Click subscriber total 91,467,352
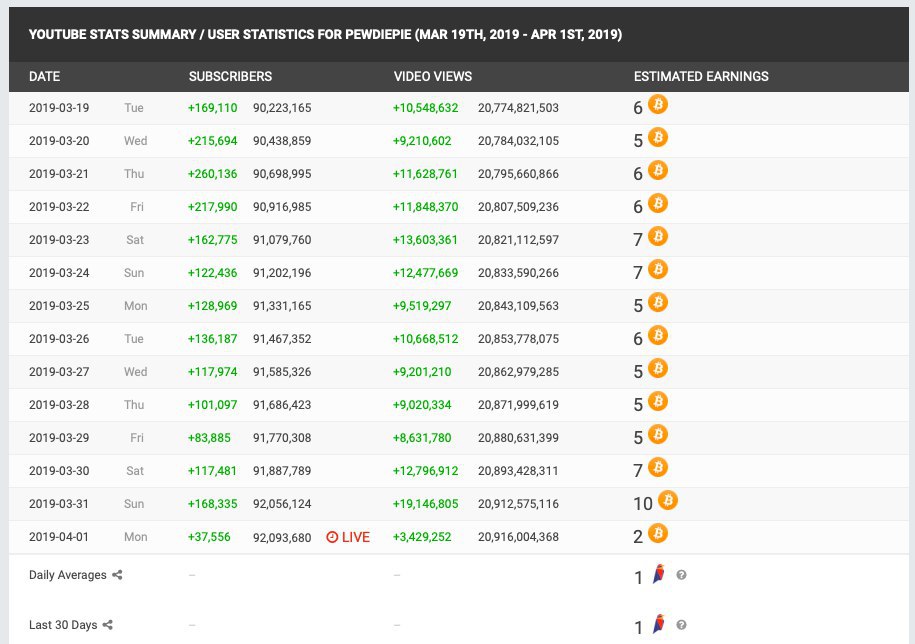 (282, 339)
